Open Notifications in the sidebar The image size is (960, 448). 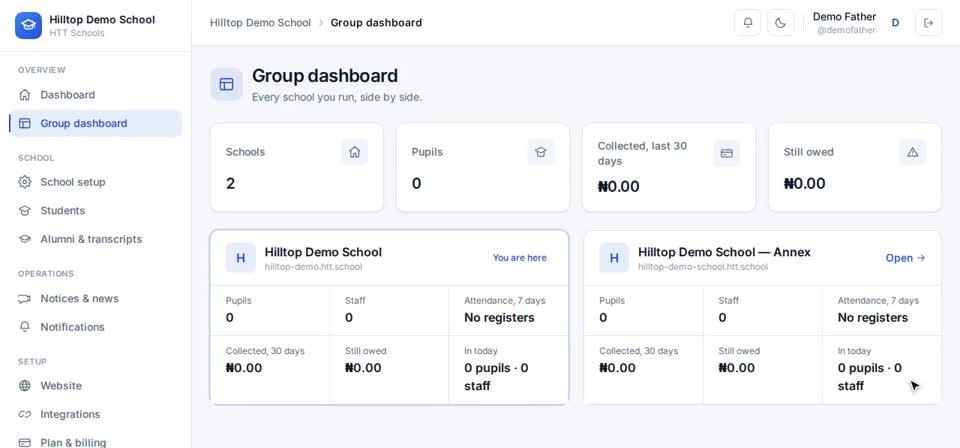pos(96,327)
